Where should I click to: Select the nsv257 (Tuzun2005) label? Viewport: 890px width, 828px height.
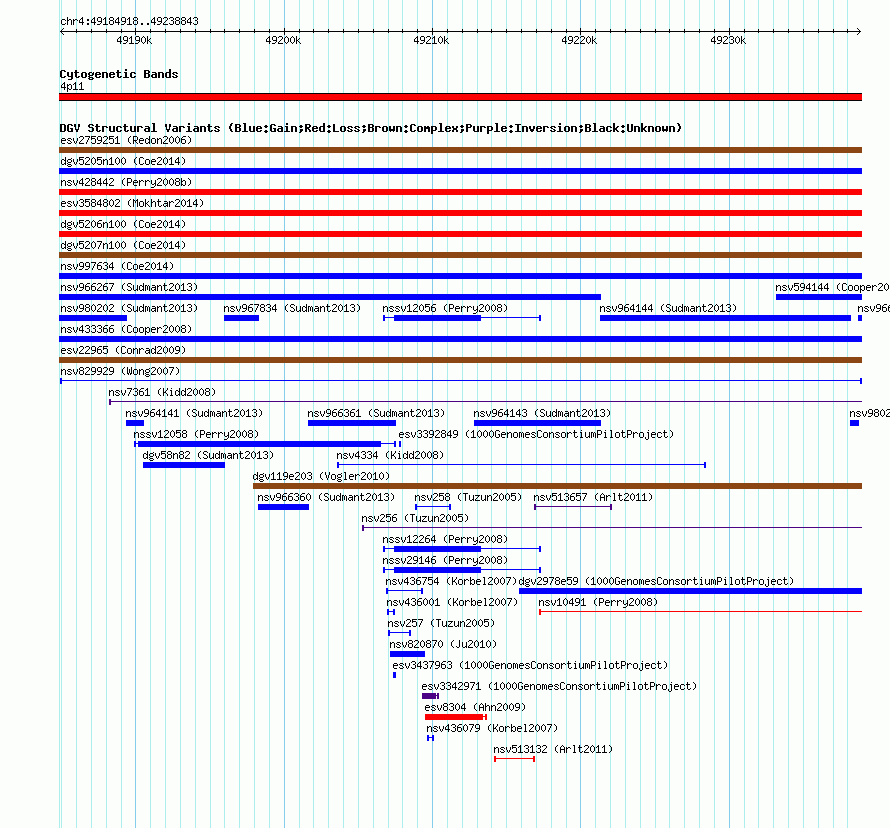[x=441, y=623]
